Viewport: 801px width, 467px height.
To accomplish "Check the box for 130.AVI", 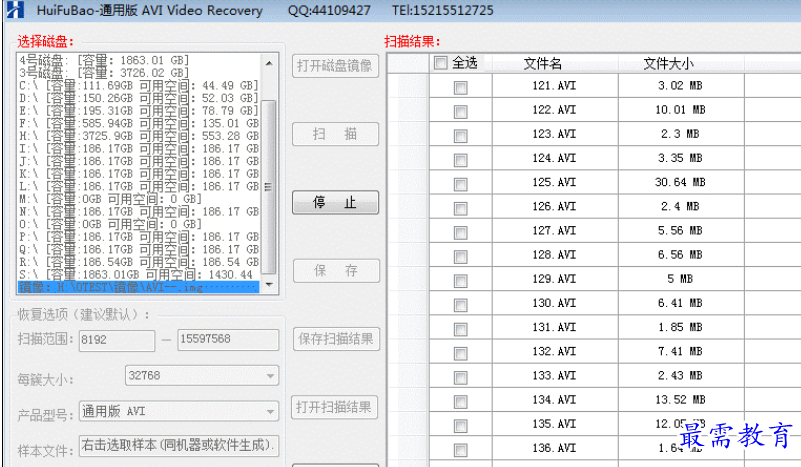I will point(460,306).
